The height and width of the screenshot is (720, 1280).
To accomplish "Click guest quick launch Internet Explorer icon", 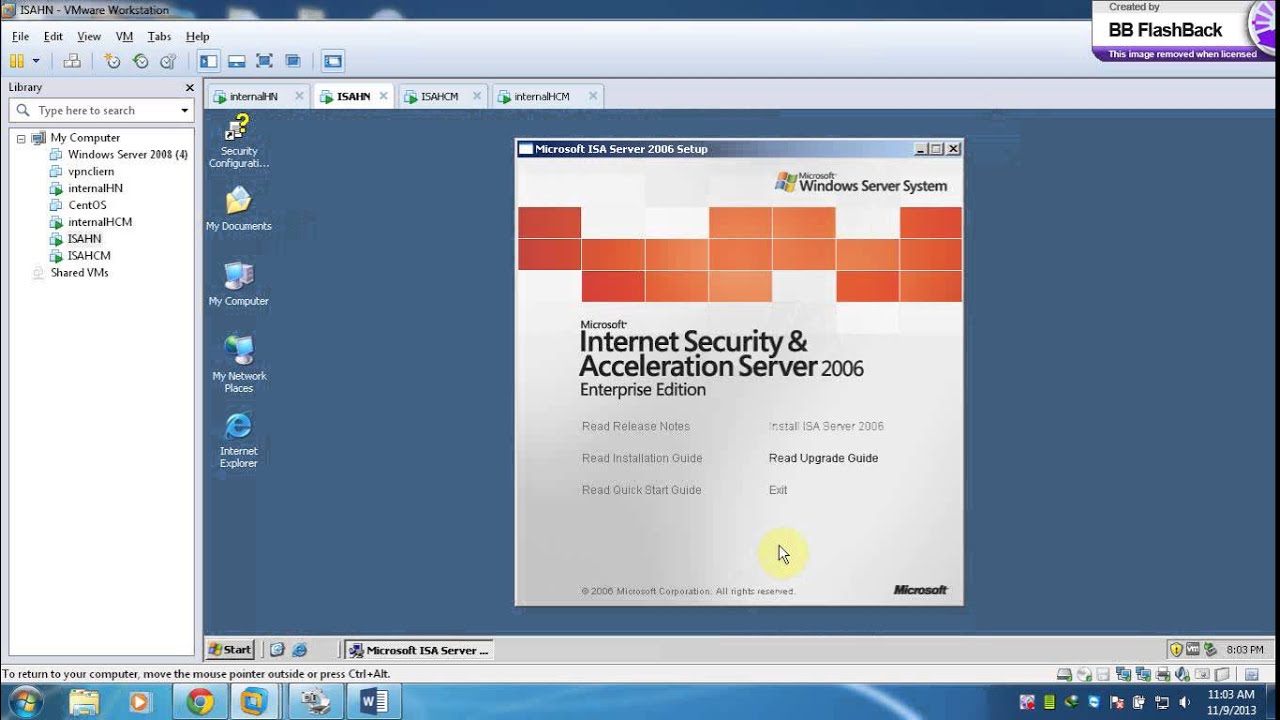I will [x=299, y=650].
